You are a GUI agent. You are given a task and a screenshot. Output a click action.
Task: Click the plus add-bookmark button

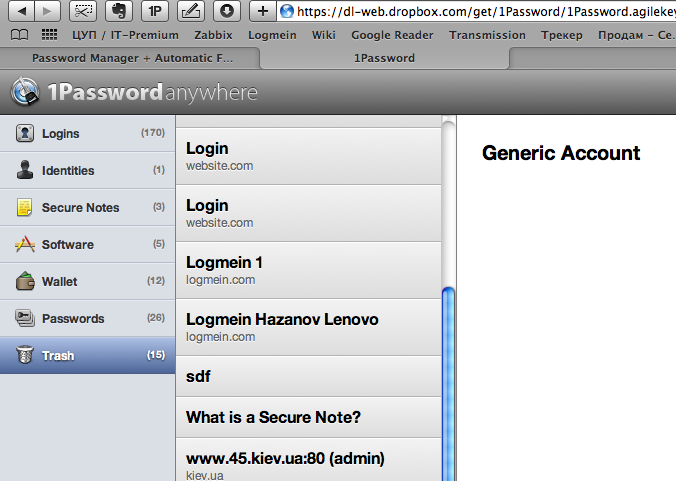[x=263, y=11]
